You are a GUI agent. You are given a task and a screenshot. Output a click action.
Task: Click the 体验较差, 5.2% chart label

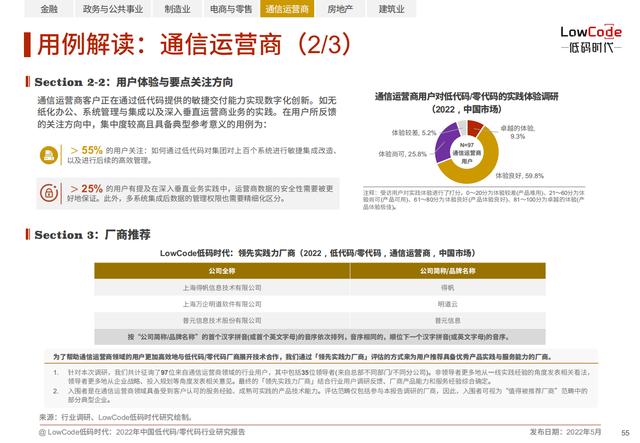coord(414,133)
